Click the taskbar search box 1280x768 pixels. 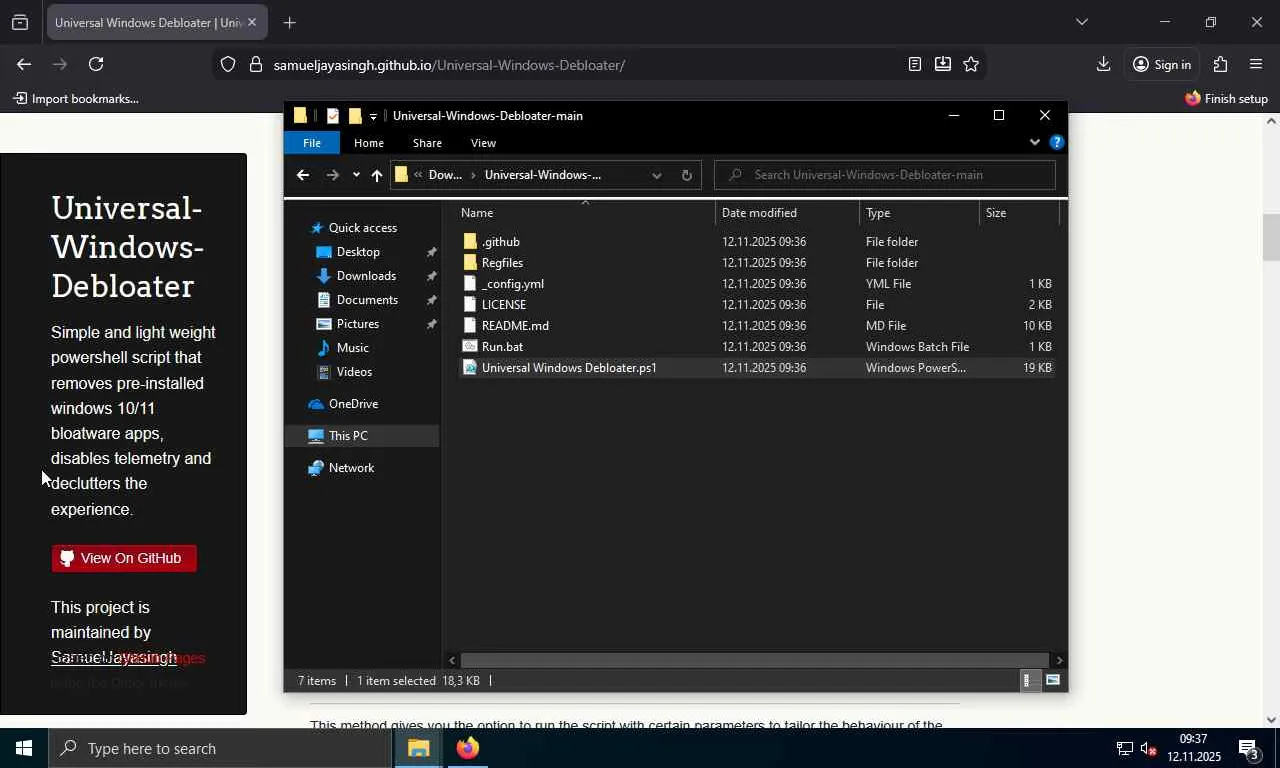tap(220, 748)
